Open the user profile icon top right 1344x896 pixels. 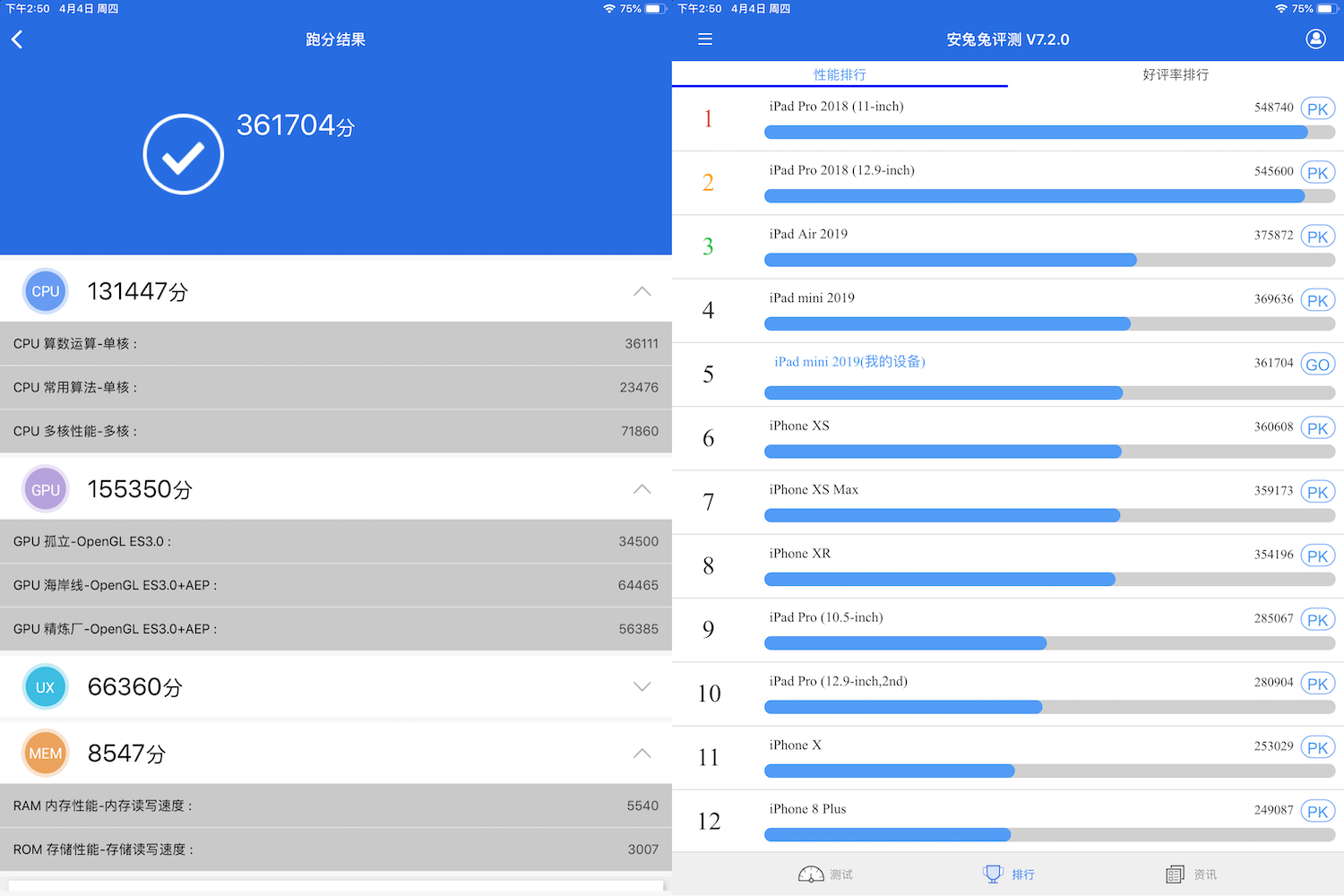(x=1315, y=39)
